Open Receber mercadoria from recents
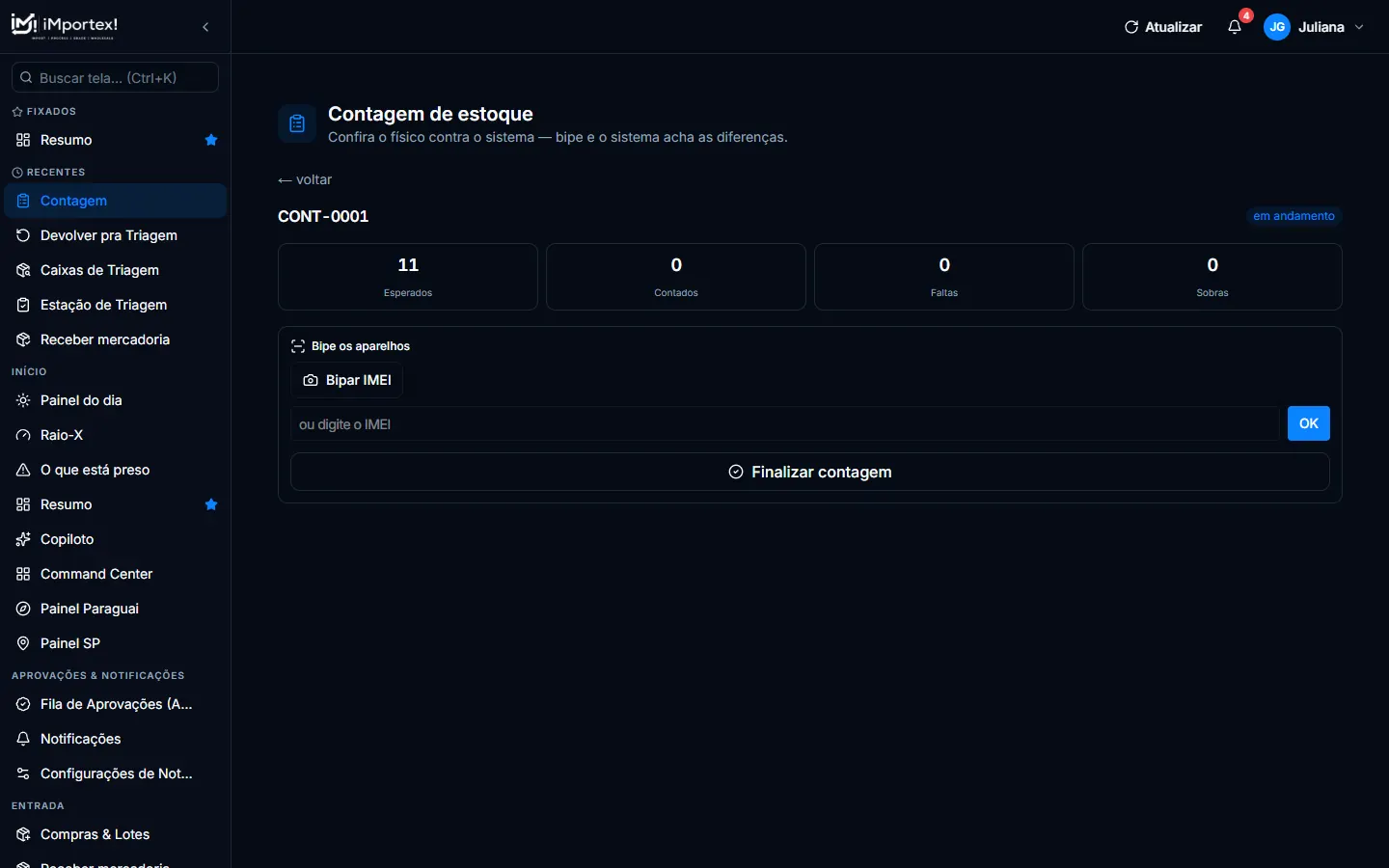1389x868 pixels. [x=116, y=339]
